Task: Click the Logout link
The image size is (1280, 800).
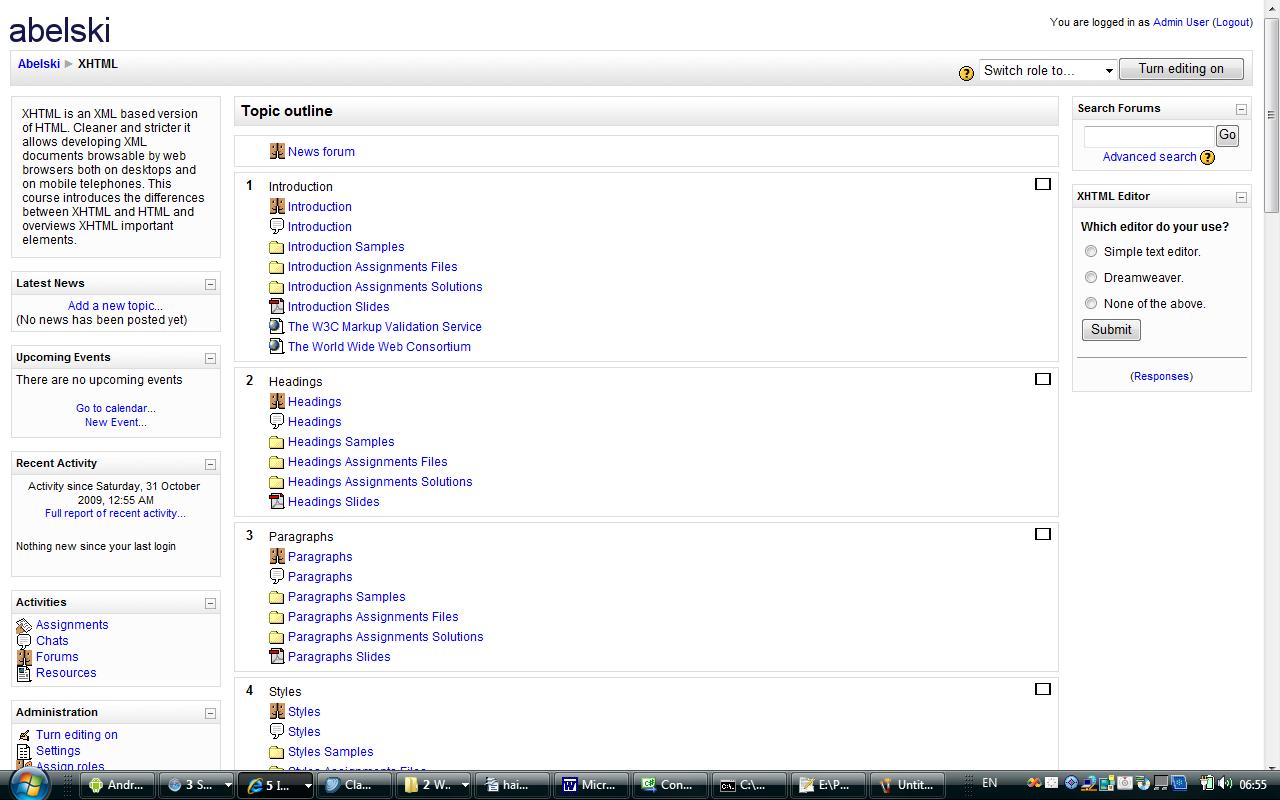Action: point(1232,22)
